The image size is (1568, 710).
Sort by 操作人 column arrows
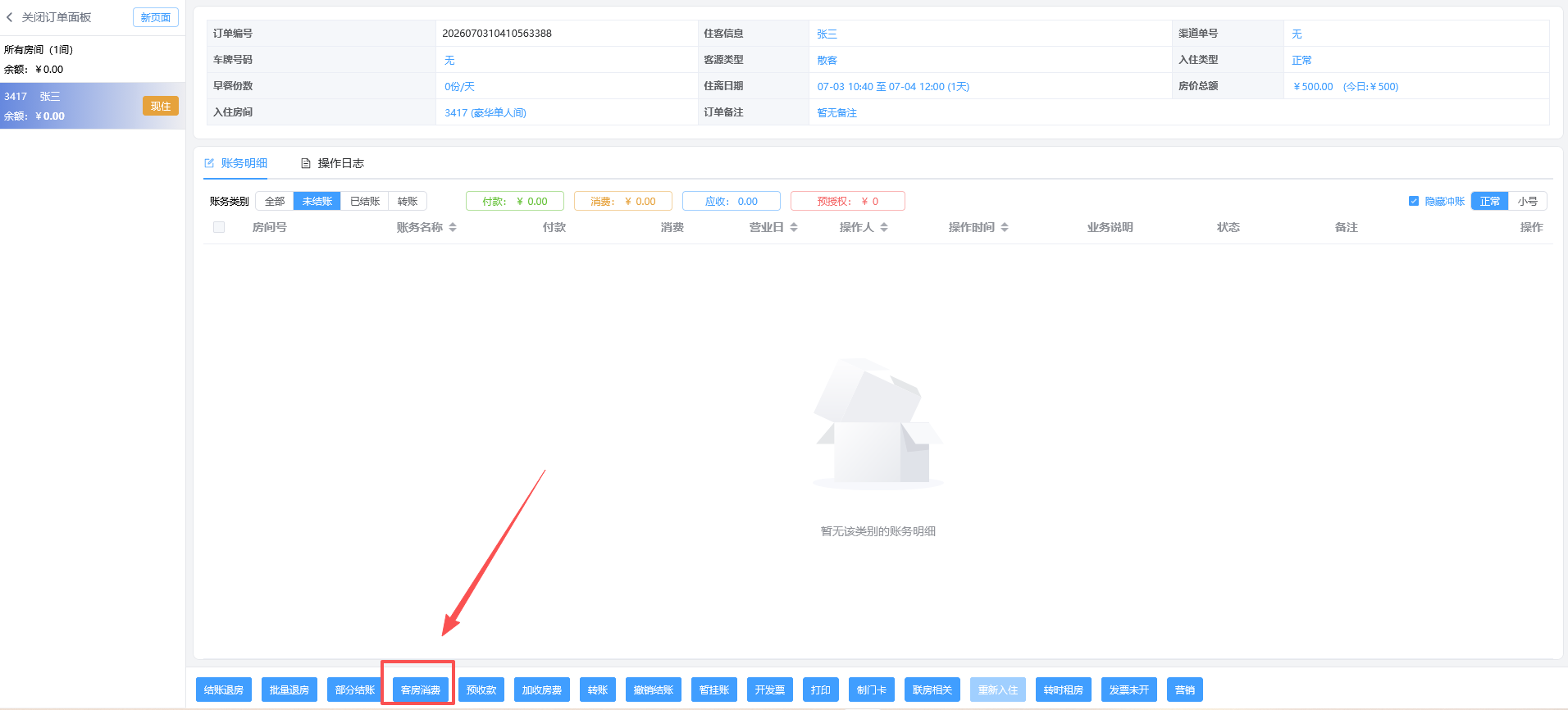coord(884,227)
